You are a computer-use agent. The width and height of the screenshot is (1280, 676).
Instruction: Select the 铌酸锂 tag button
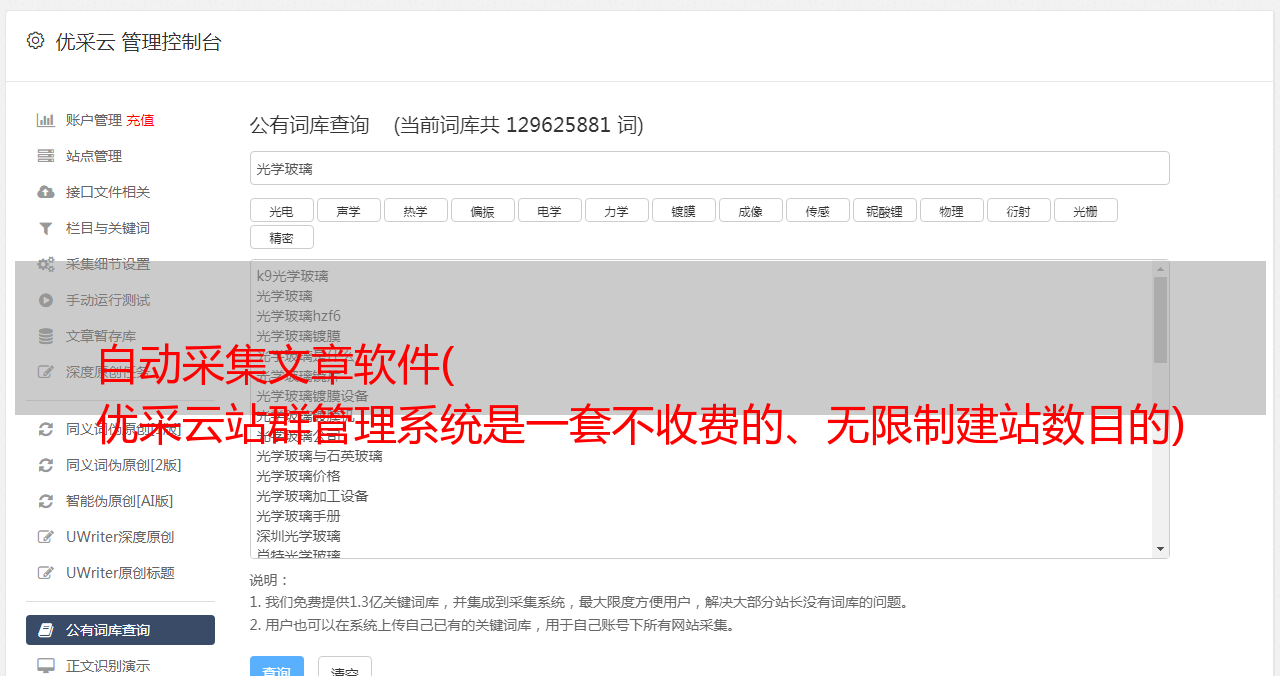pos(885,210)
